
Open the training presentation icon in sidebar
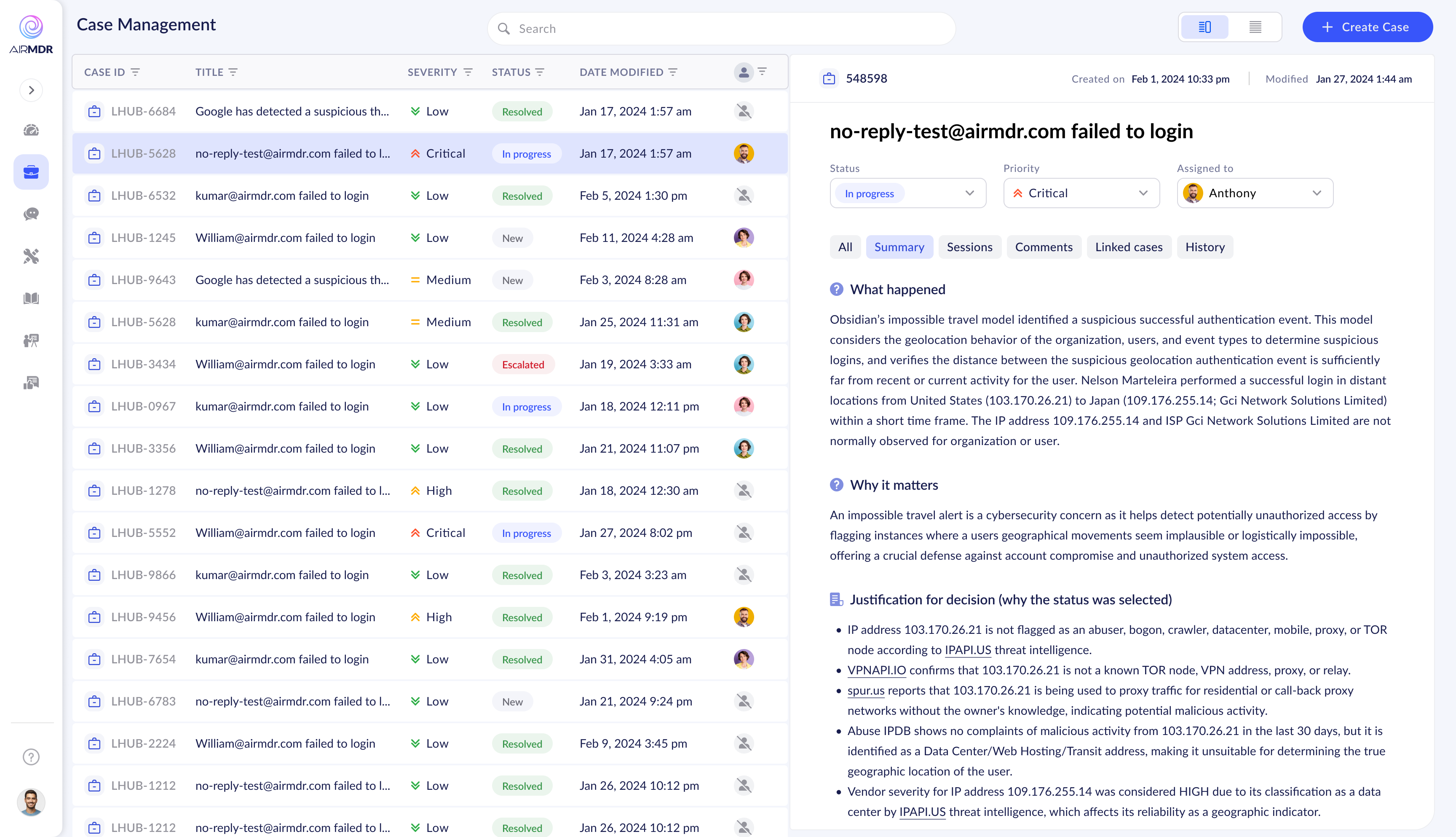32,340
